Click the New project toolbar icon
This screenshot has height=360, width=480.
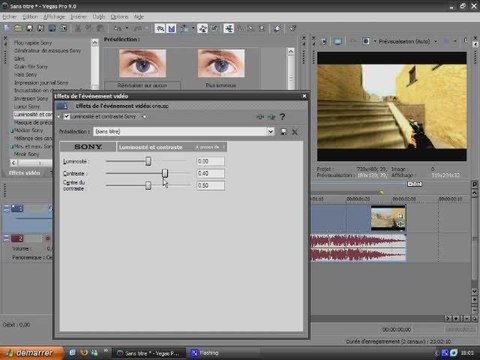click(x=7, y=28)
